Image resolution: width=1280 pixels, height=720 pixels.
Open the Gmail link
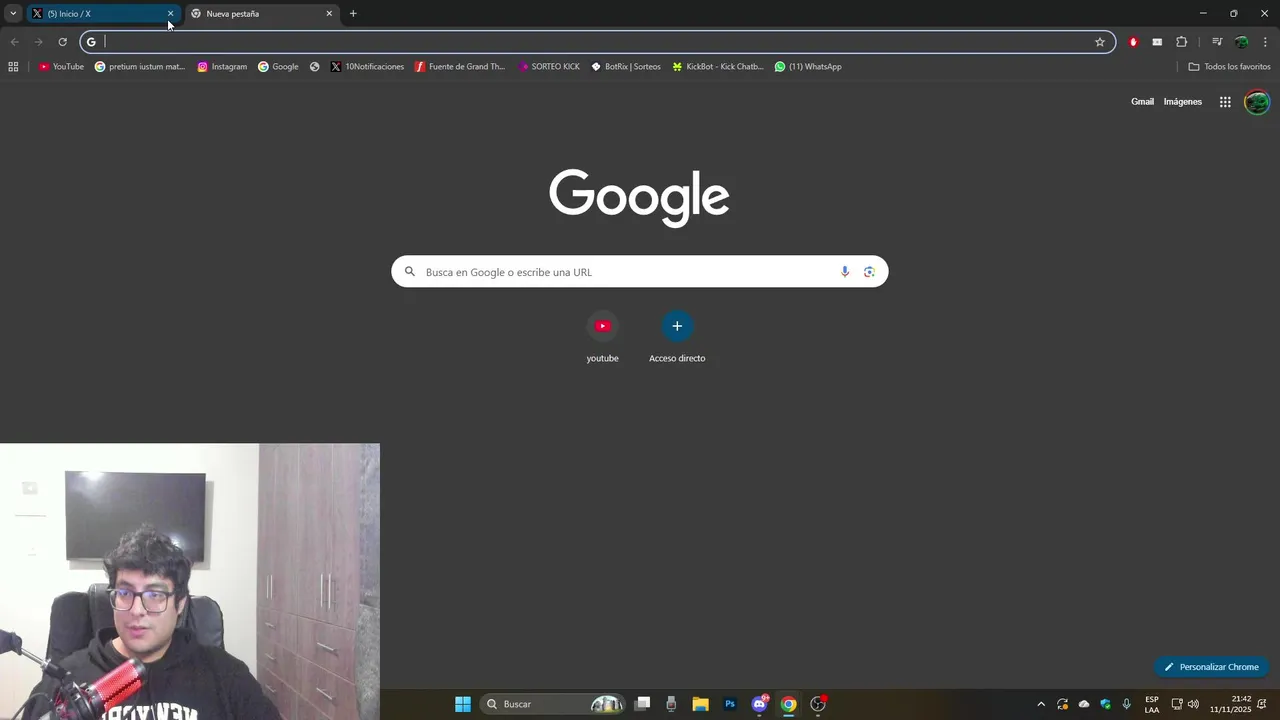coord(1142,102)
